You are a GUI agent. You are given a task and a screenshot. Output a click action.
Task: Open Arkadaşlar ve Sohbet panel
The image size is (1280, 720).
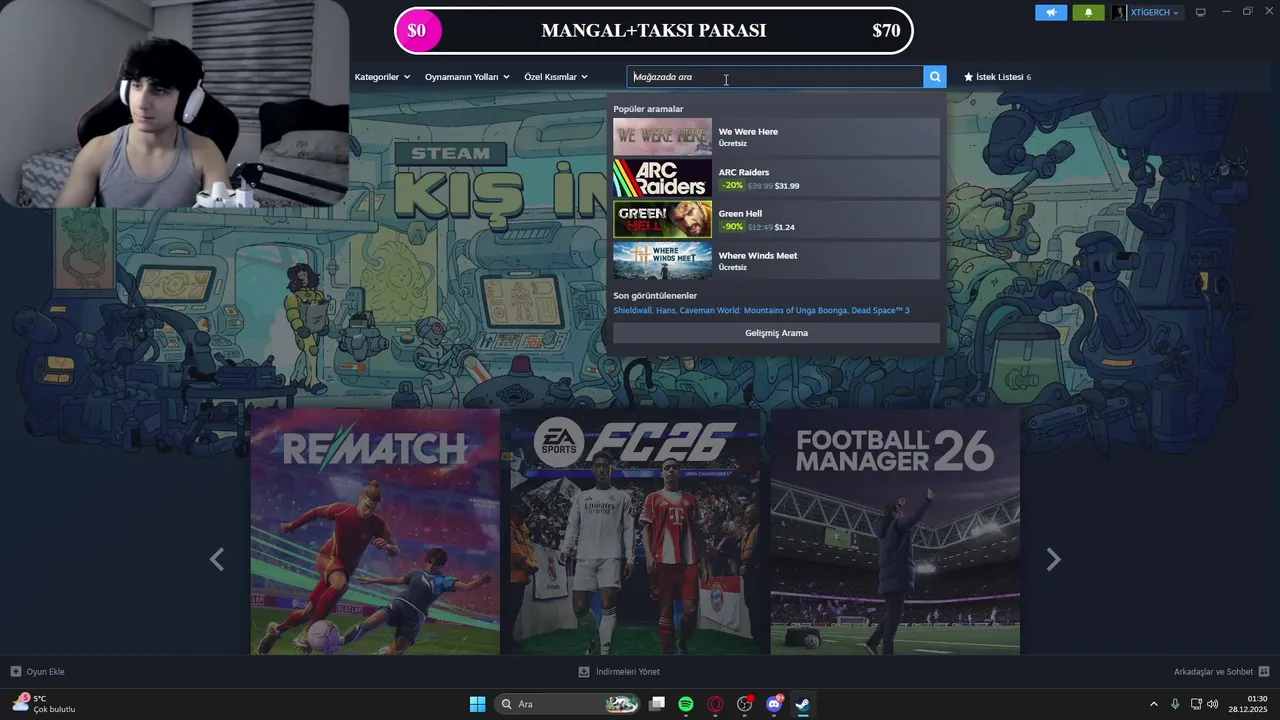[x=1213, y=672]
